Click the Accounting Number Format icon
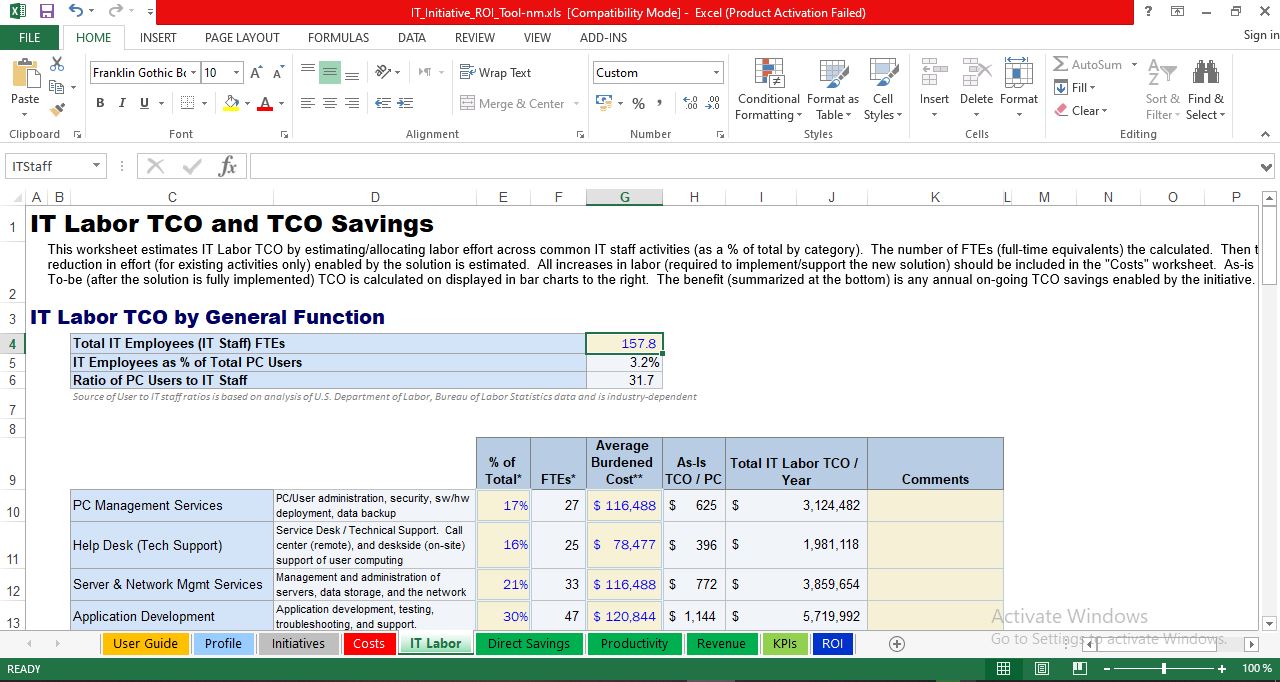The height and width of the screenshot is (682, 1280). [x=604, y=103]
